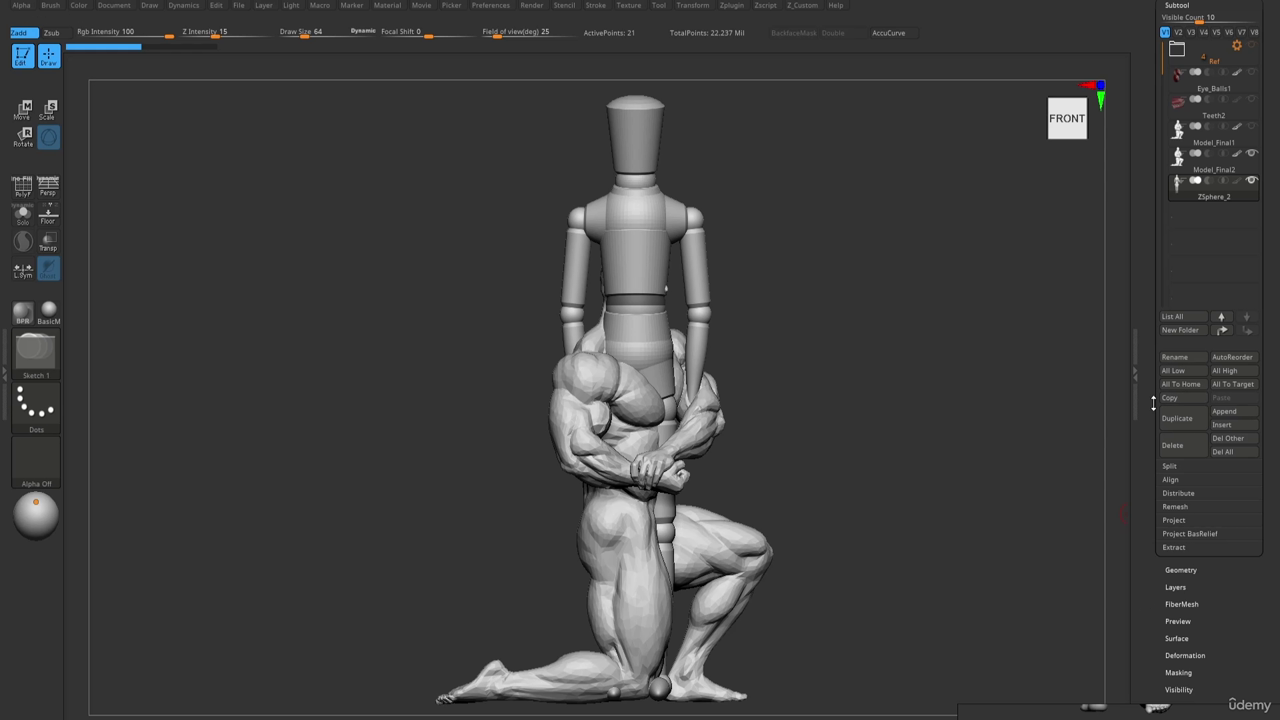The height and width of the screenshot is (720, 1280).
Task: Select the Scale transform tool
Action: [x=48, y=110]
